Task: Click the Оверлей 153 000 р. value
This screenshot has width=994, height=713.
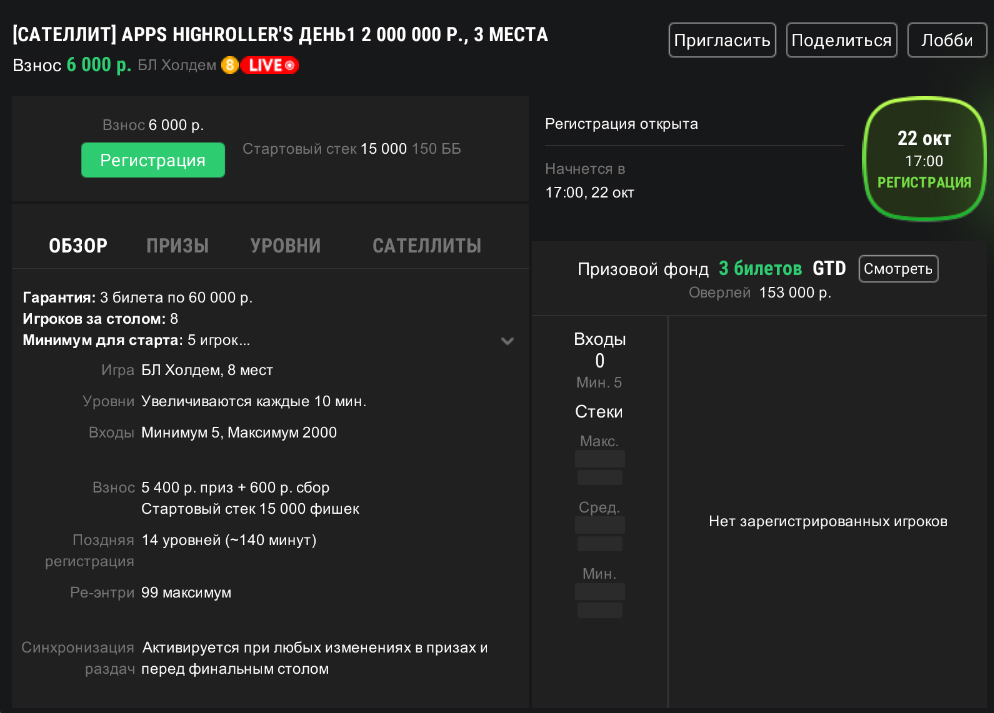Action: (795, 293)
